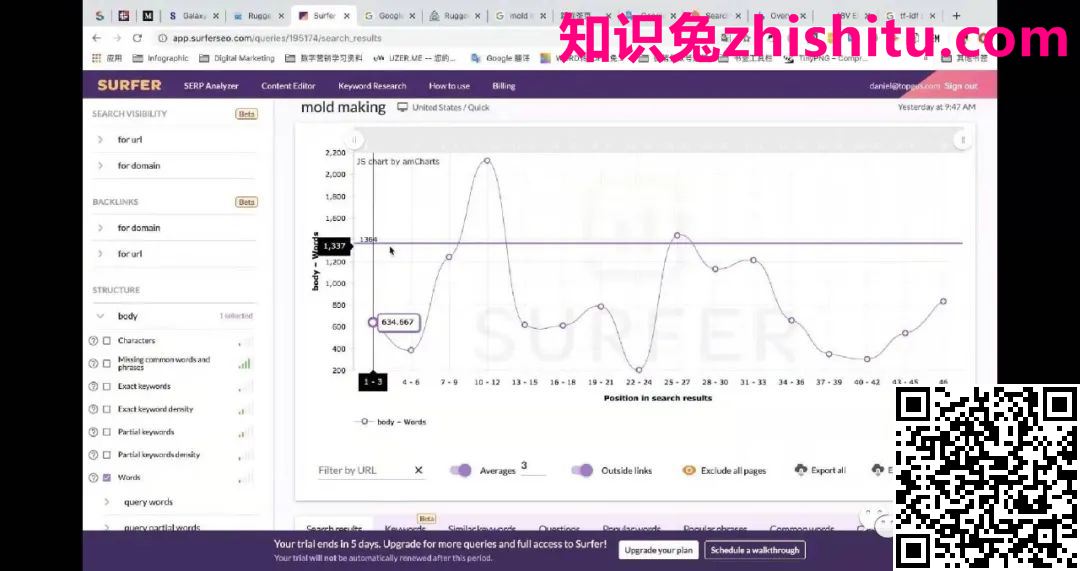The image size is (1080, 571).
Task: Open a new browser tab with plus
Action: [x=956, y=15]
